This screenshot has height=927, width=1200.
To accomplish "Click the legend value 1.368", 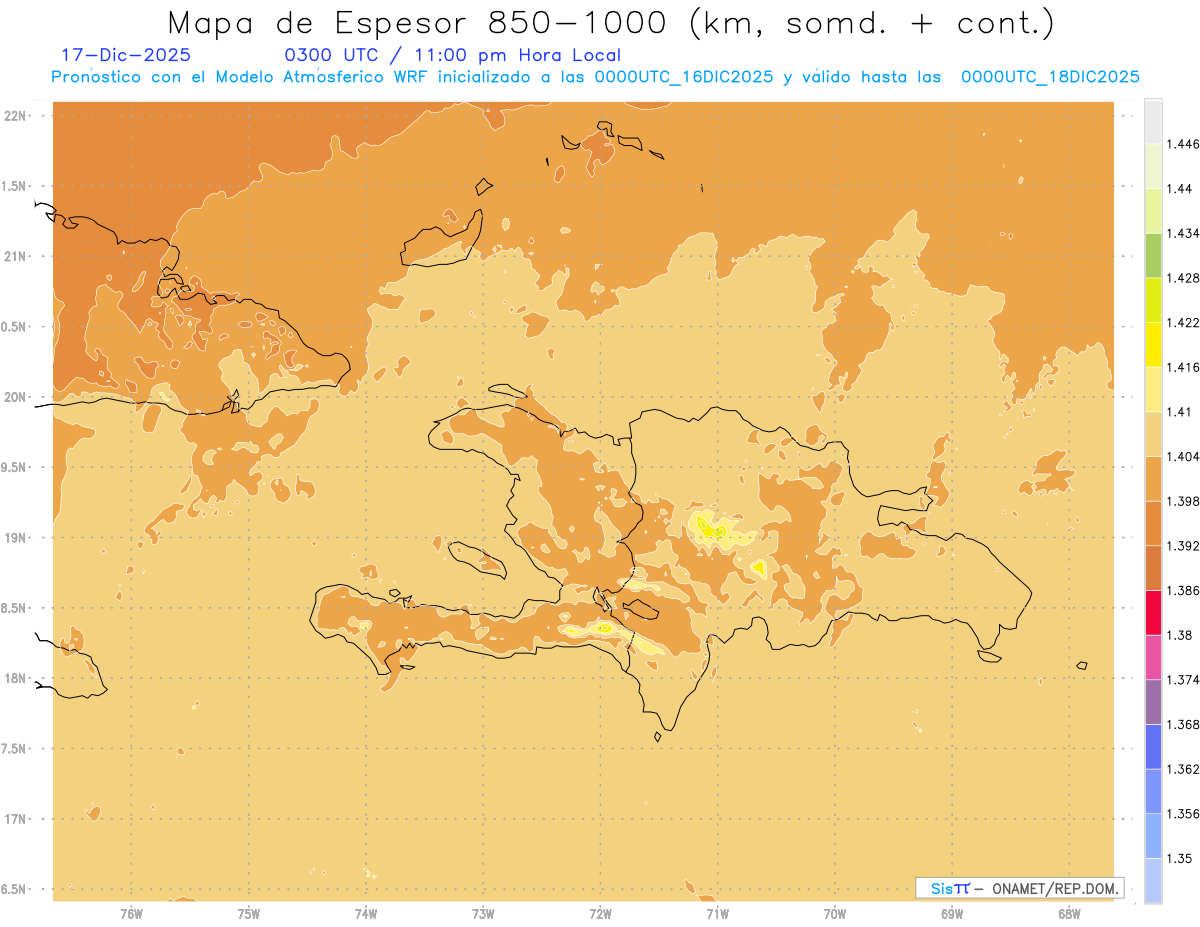I will pyautogui.click(x=1182, y=725).
